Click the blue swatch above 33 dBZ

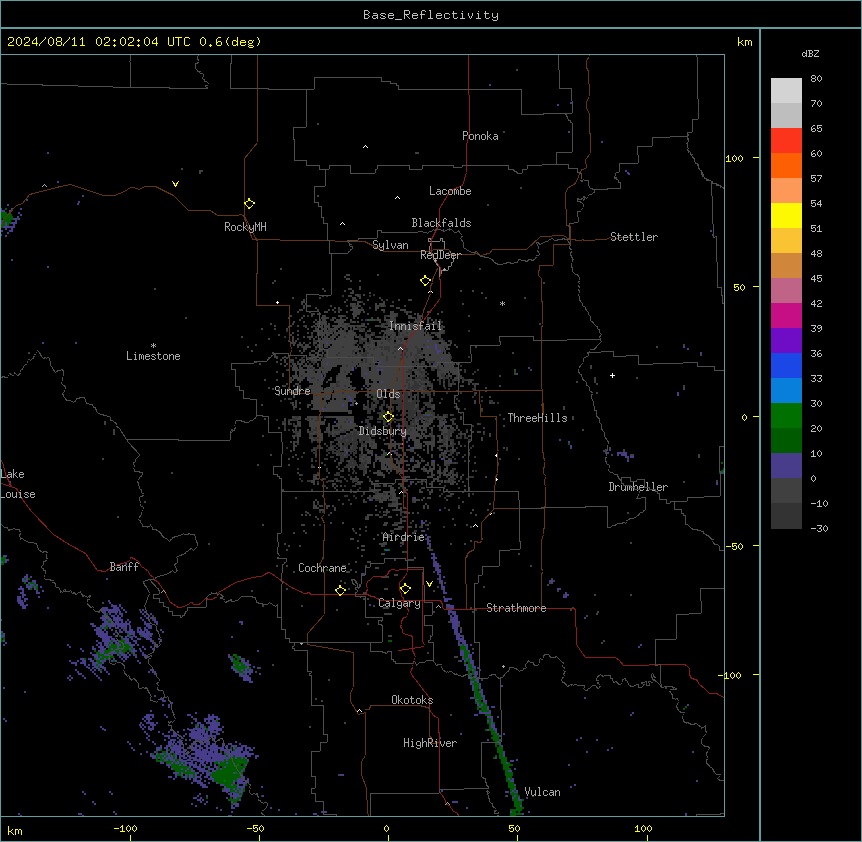pyautogui.click(x=786, y=365)
